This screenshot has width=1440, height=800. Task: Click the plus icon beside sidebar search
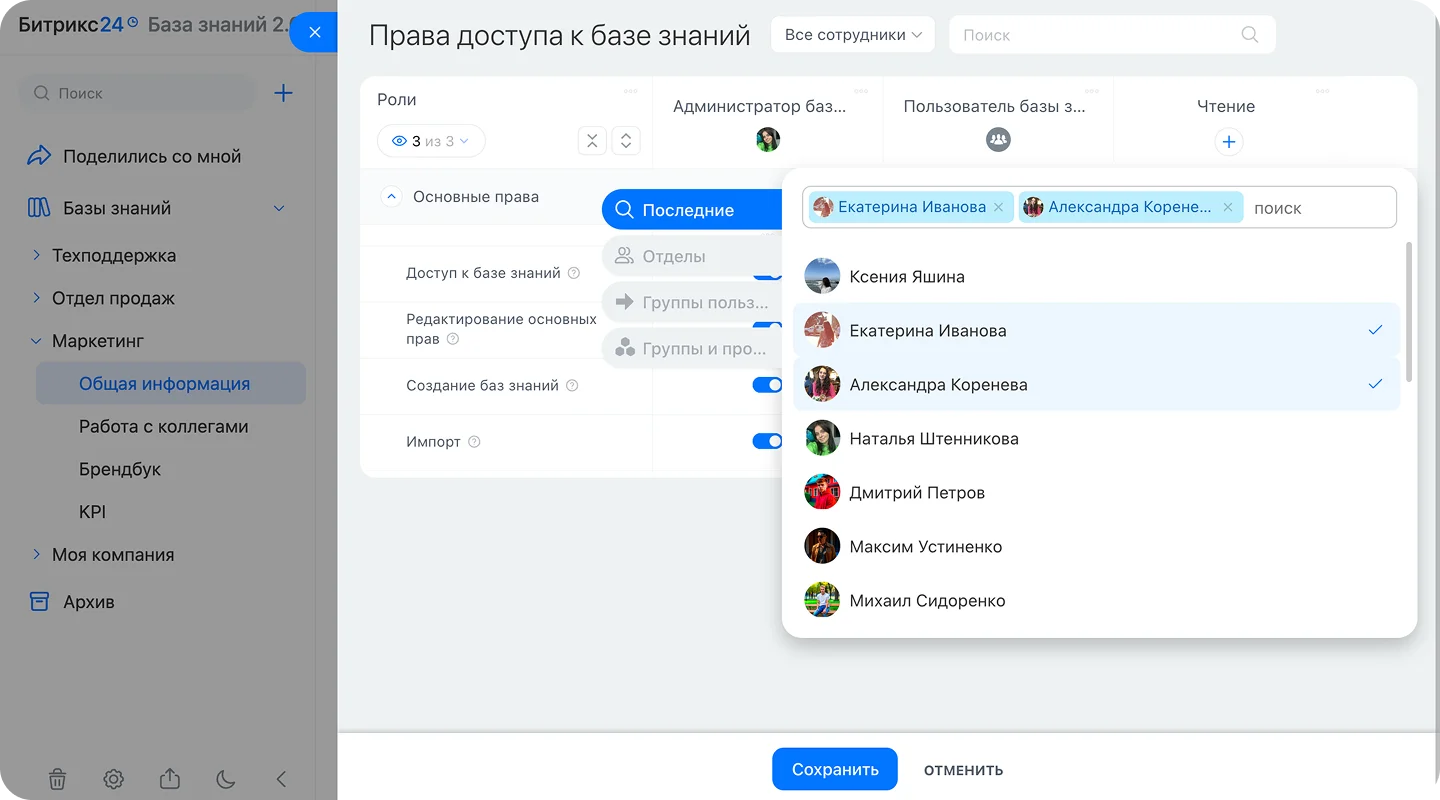point(284,93)
